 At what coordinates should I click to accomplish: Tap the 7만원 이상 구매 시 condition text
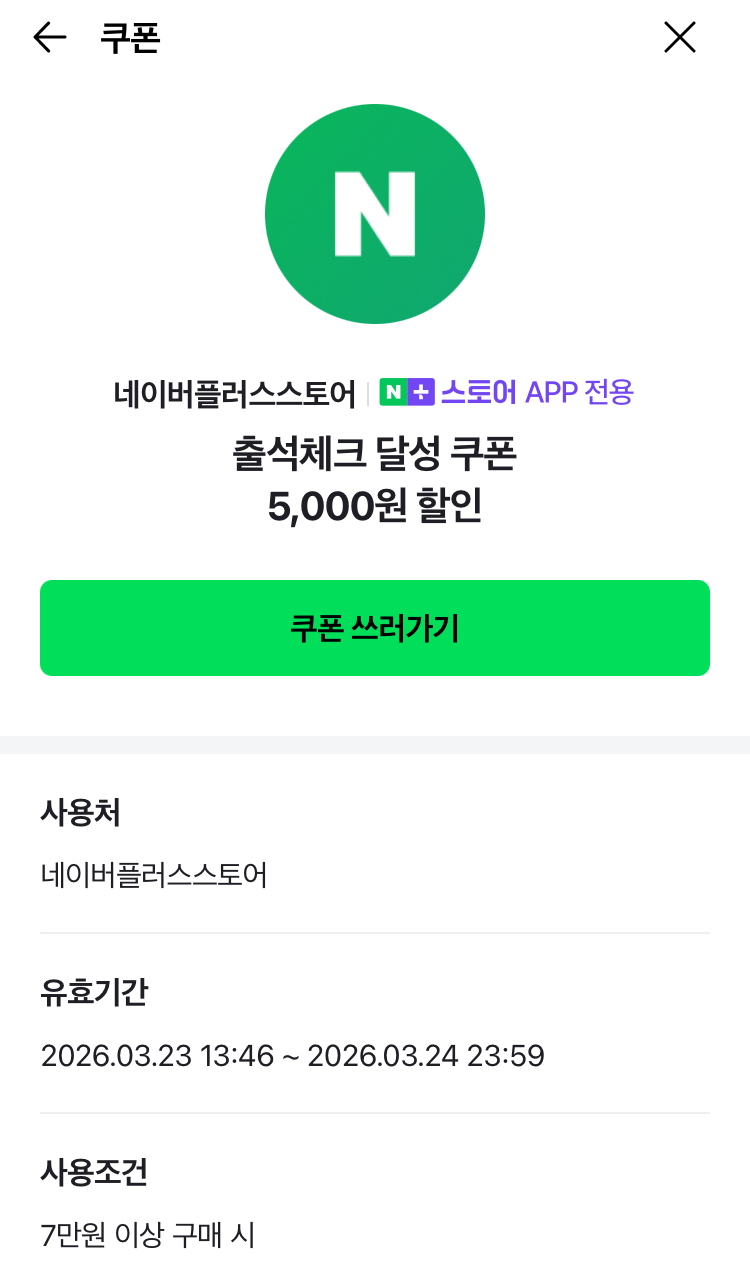(148, 1236)
